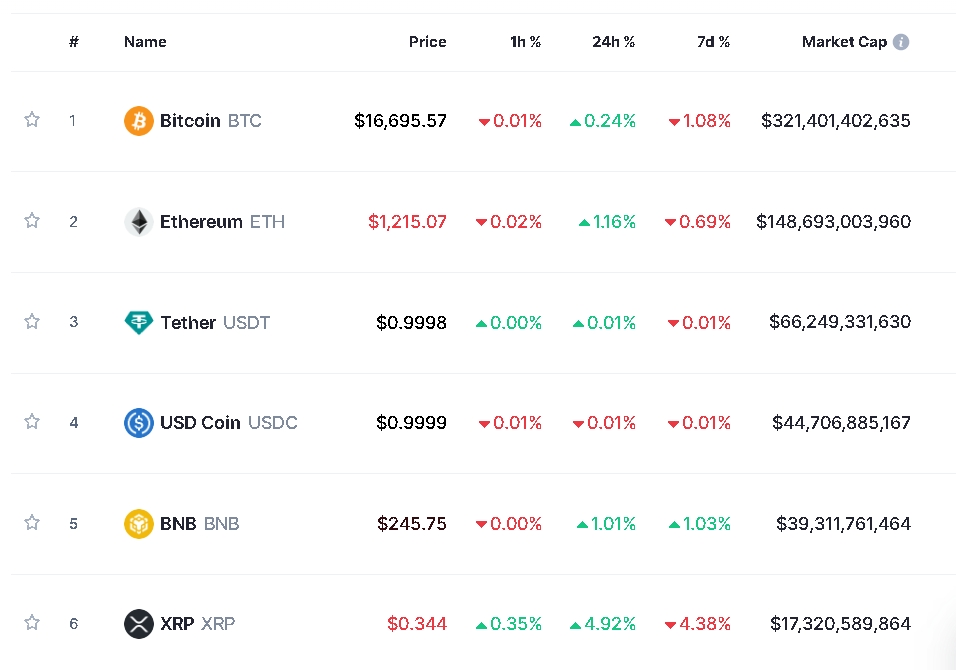This screenshot has height=670, width=956.
Task: Click the Tether logo icon
Action: pyautogui.click(x=138, y=322)
